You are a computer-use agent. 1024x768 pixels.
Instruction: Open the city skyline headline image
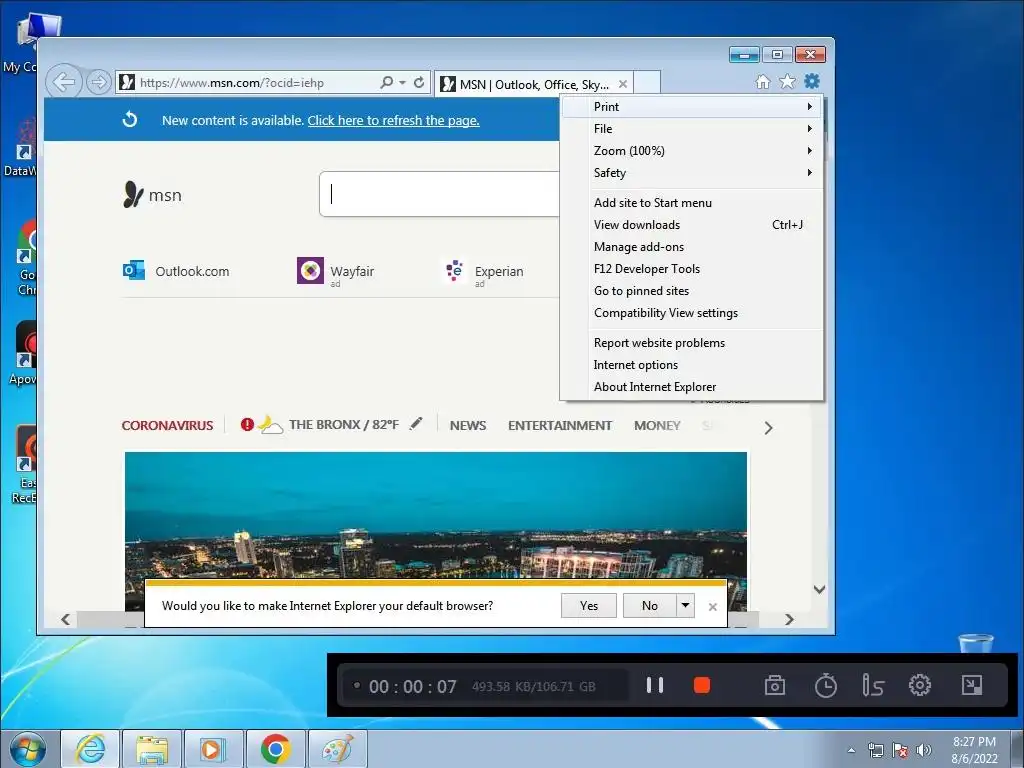point(436,515)
